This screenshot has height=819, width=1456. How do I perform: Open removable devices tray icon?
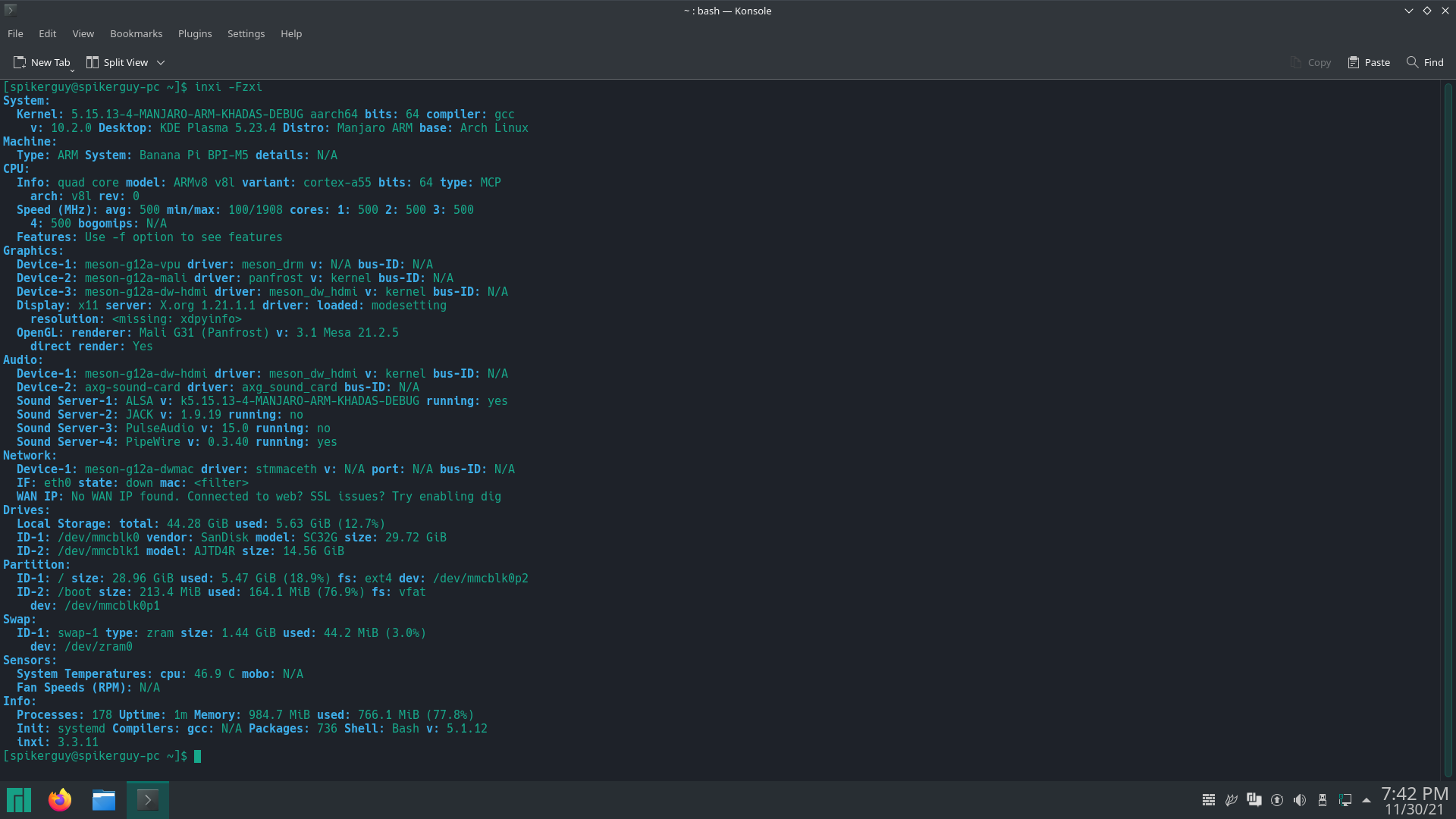coord(1323,800)
